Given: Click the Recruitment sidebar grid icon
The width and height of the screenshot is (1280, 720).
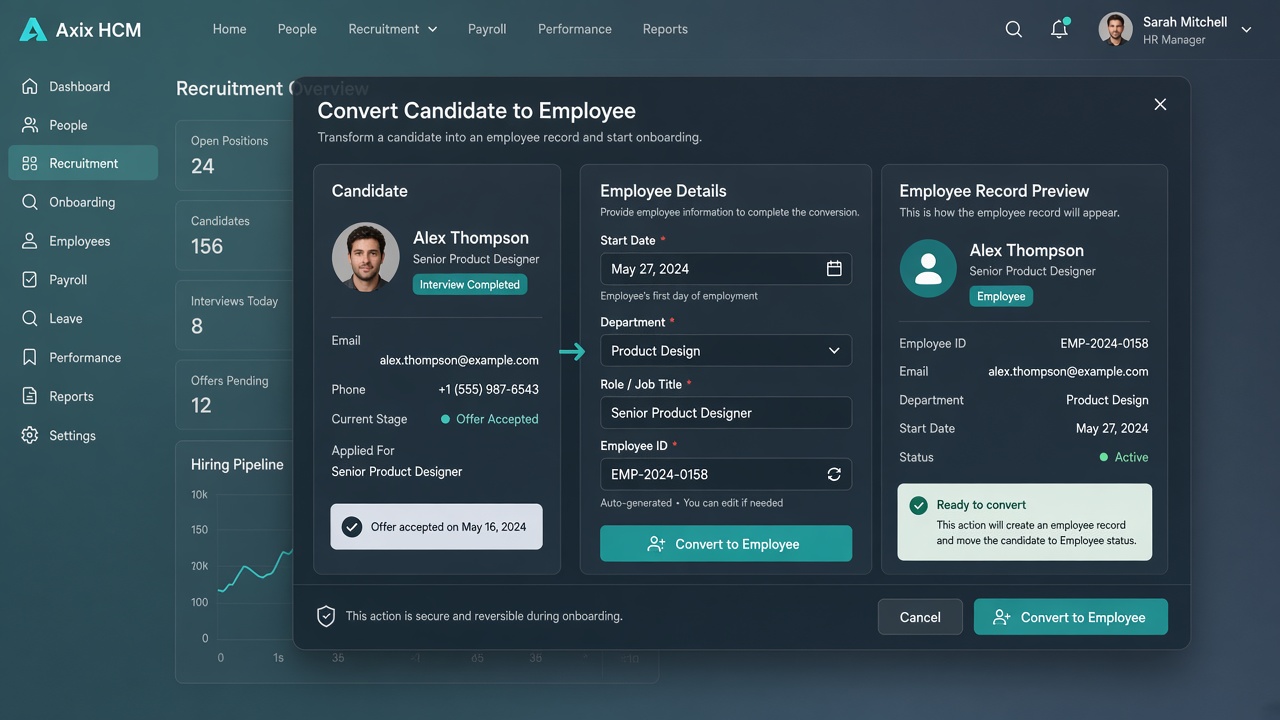Looking at the screenshot, I should tap(30, 163).
